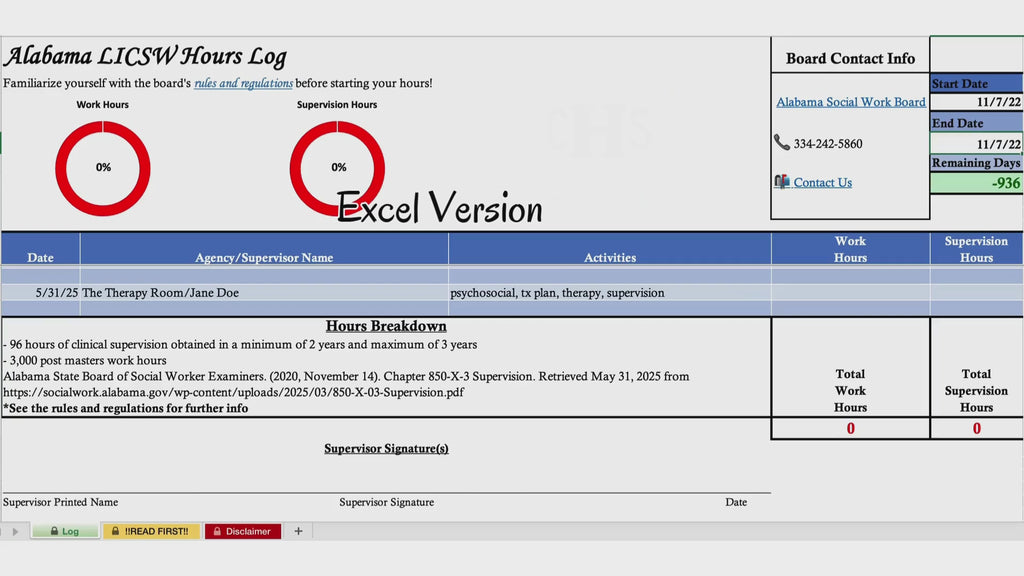
Task: Select the Remaining Days cell showing -936
Action: pos(976,183)
